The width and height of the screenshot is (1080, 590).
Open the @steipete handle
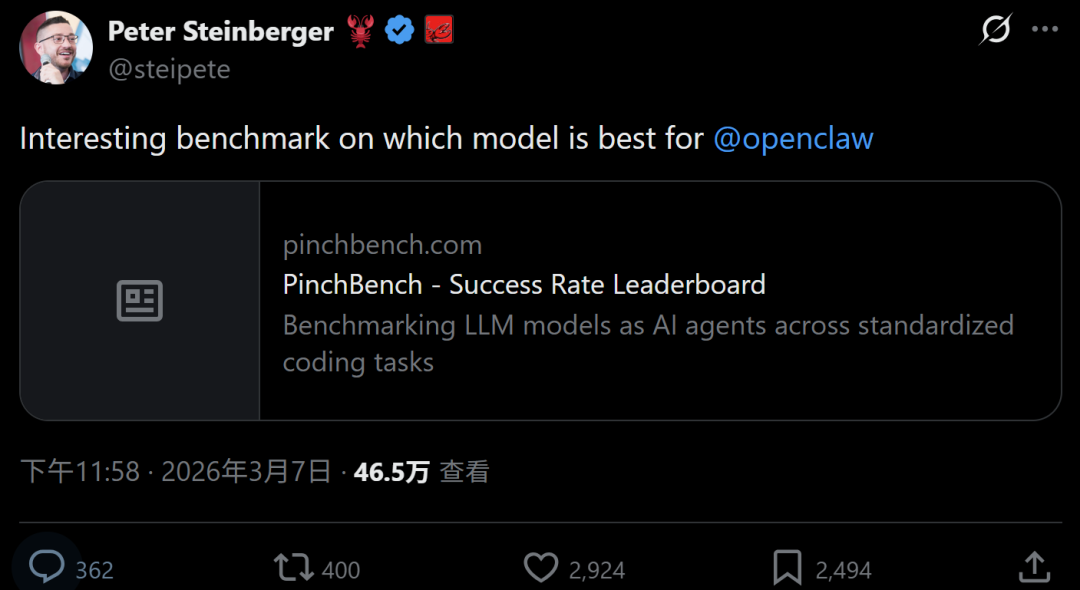(x=169, y=69)
